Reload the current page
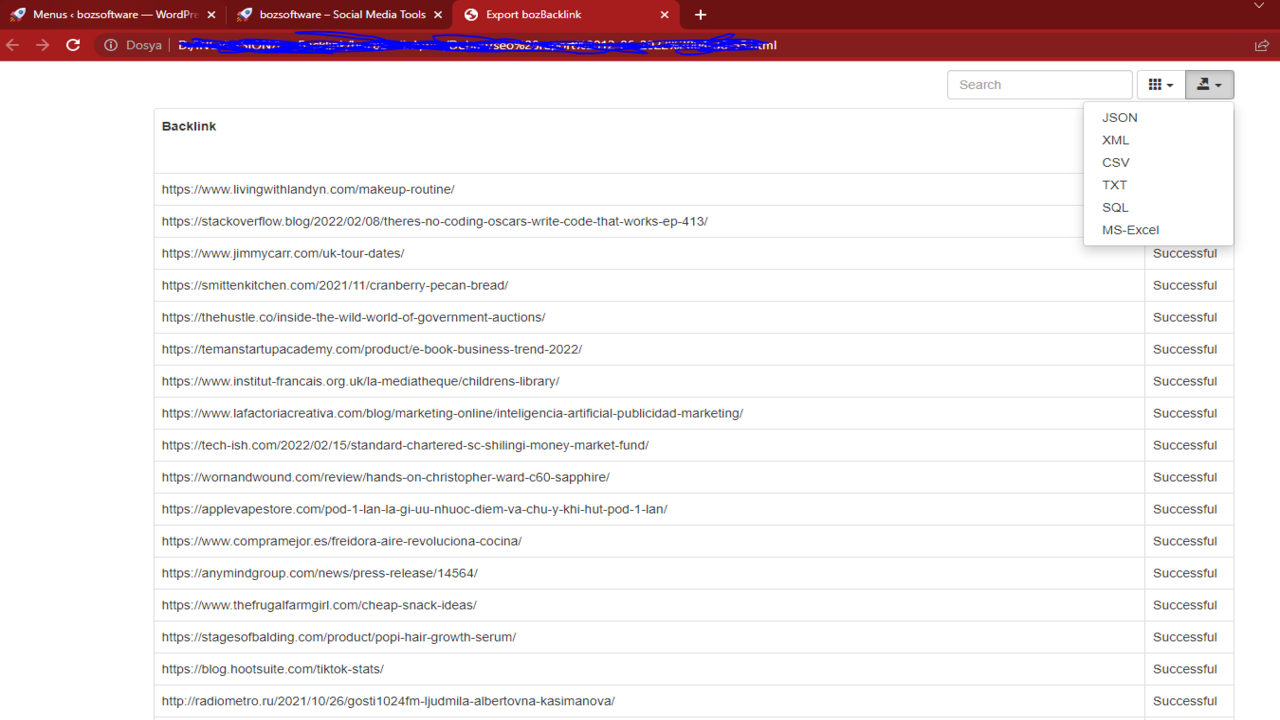This screenshot has height=720, width=1280. point(73,45)
